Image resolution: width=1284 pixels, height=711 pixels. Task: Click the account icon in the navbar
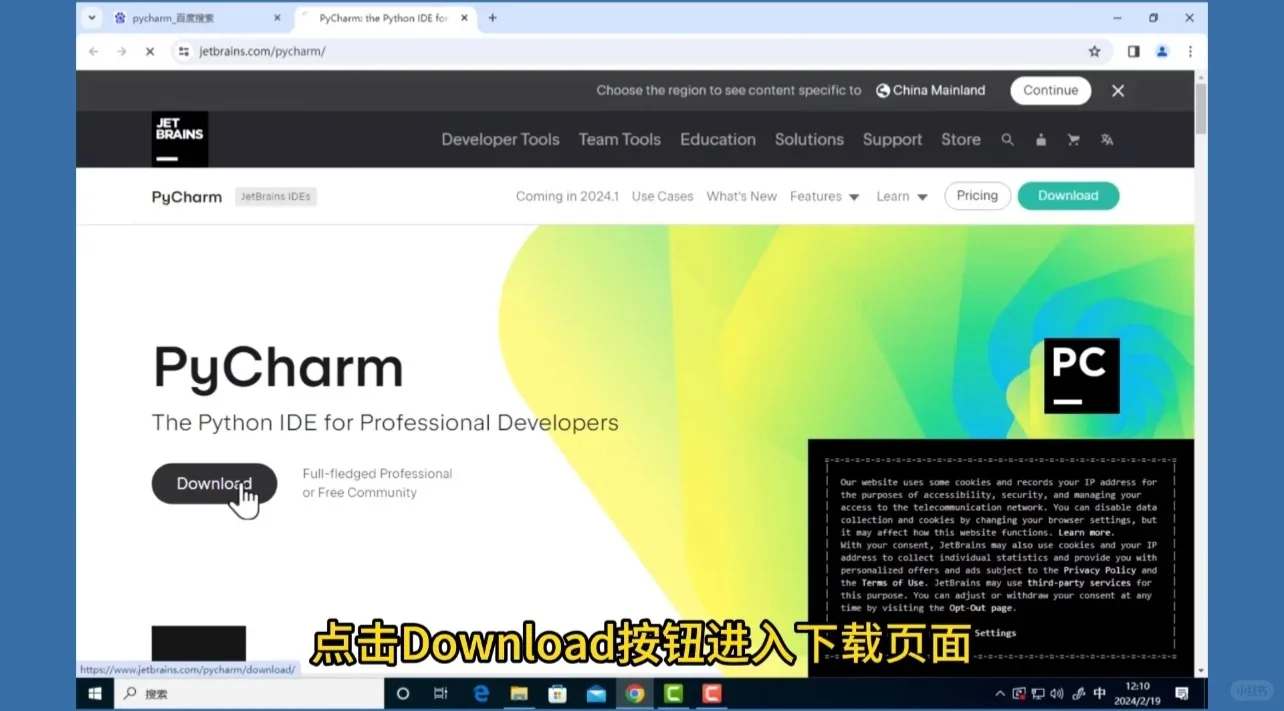tap(1040, 139)
